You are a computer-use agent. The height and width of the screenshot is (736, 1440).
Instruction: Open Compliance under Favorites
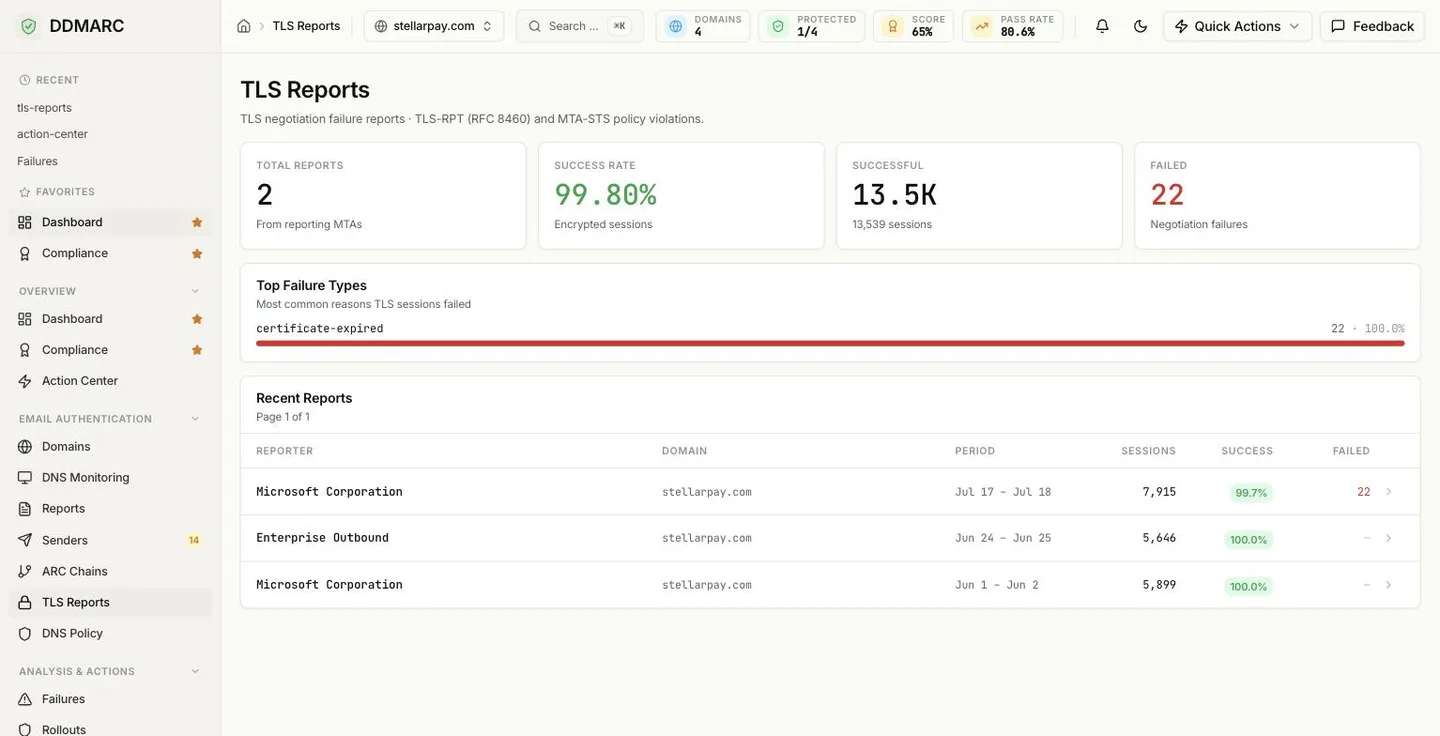pyautogui.click(x=110, y=253)
